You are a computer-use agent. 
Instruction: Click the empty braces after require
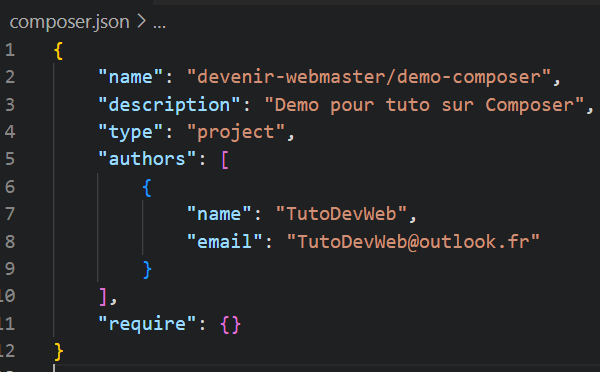pos(230,325)
